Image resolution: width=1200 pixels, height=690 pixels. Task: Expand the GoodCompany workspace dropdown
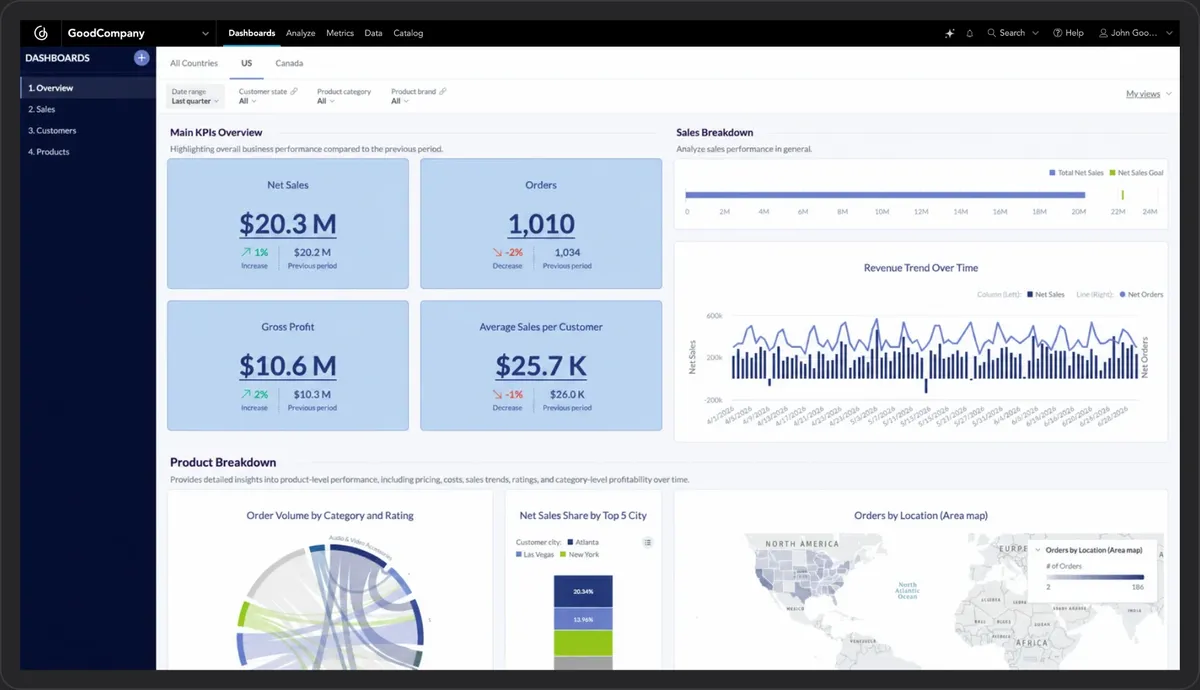click(x=205, y=33)
